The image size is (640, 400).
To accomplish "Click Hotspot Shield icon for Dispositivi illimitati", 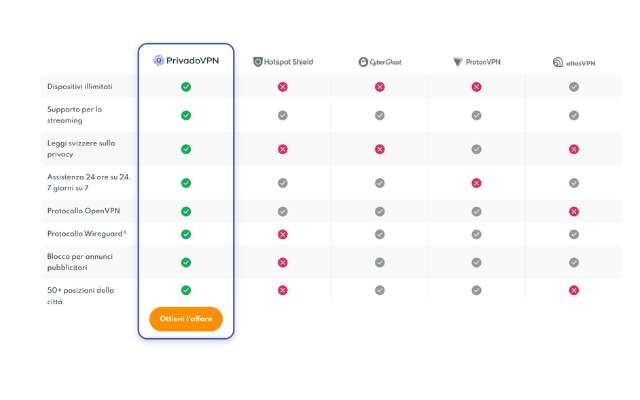I will [283, 87].
